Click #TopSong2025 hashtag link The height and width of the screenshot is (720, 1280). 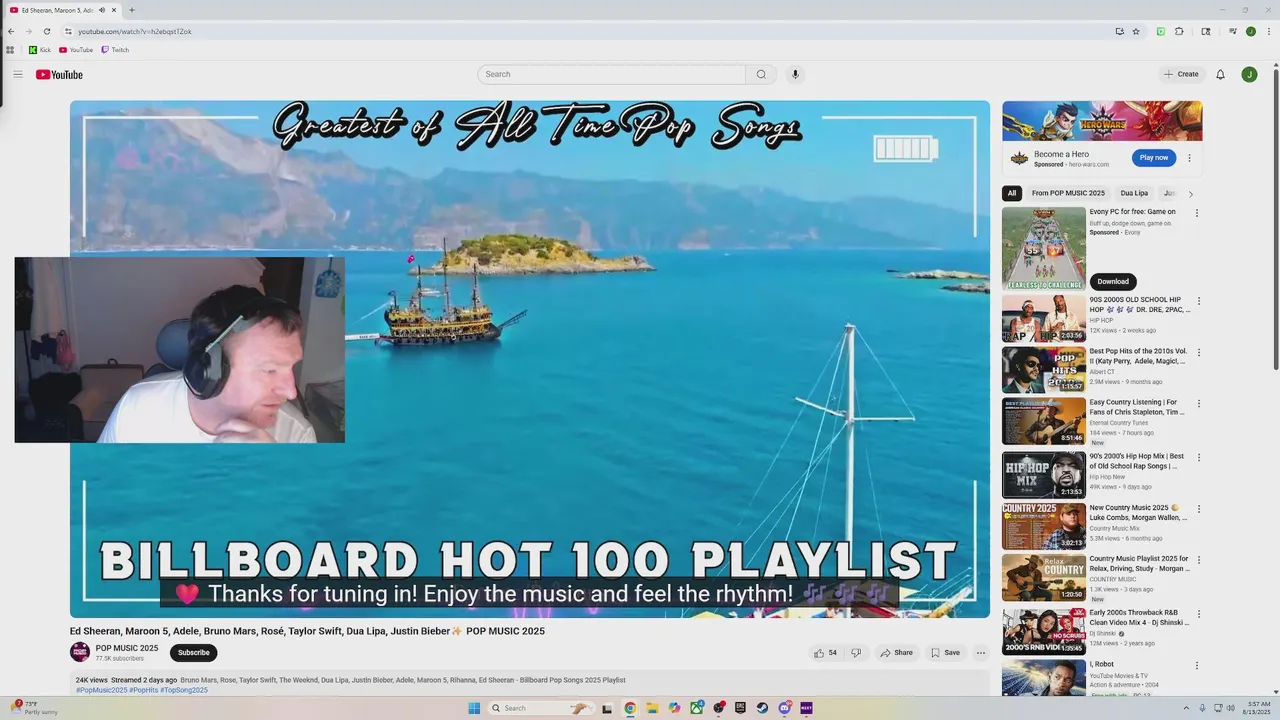click(x=184, y=690)
